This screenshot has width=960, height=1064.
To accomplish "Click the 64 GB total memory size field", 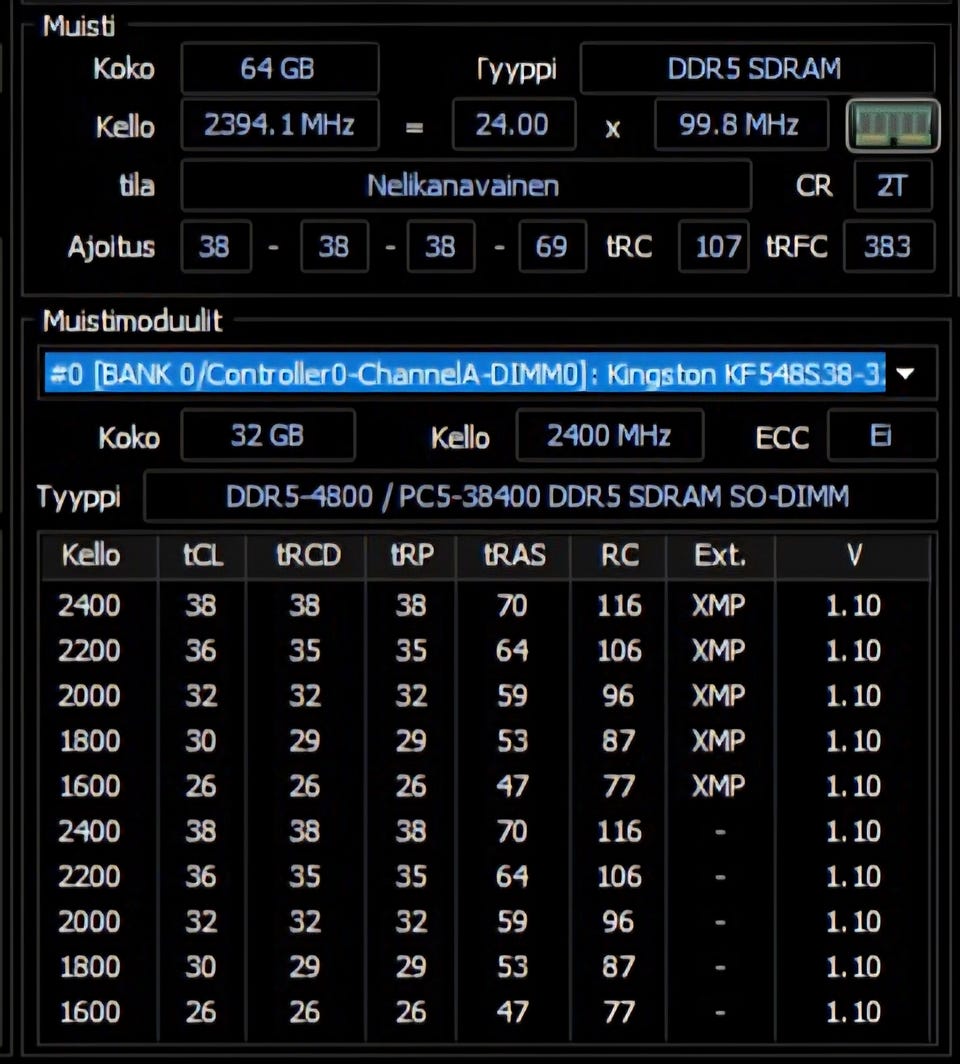I will coord(279,69).
